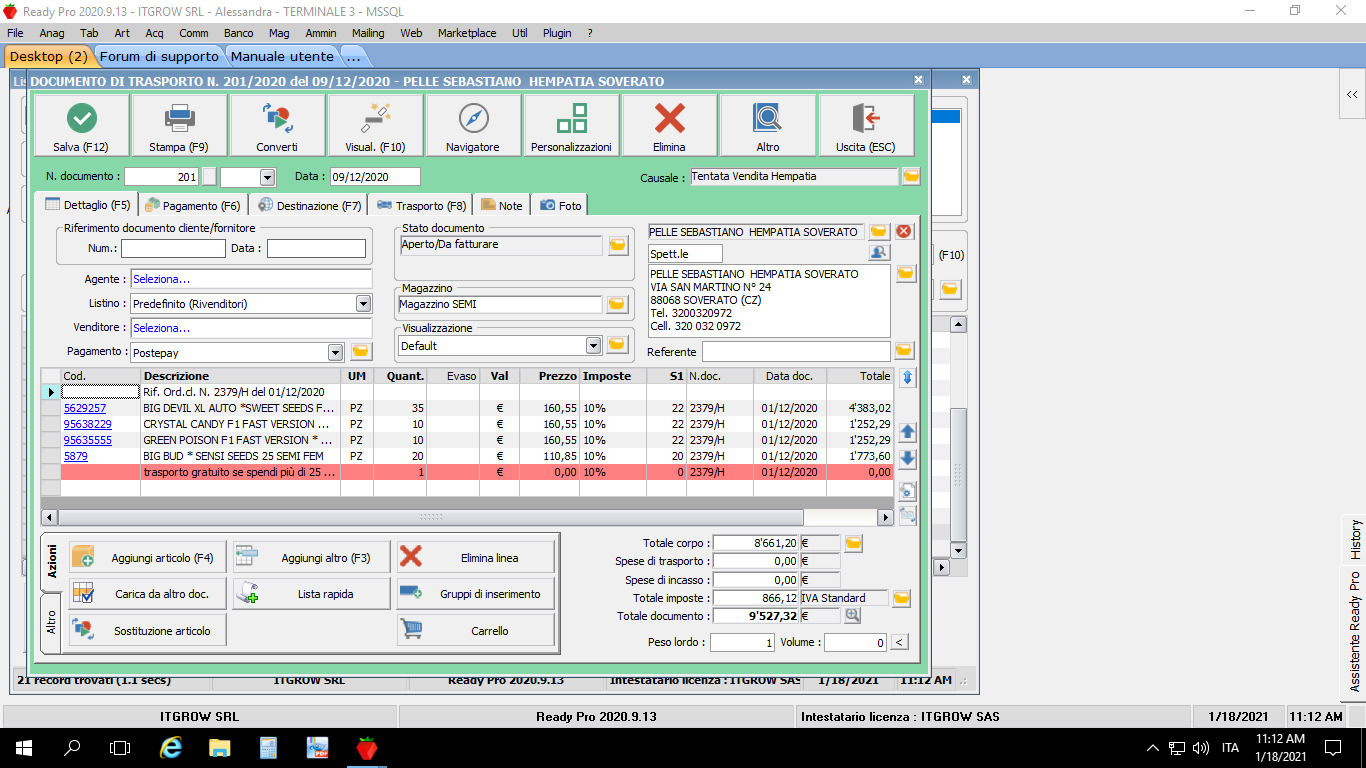This screenshot has height=768, width=1366.
Task: Open Internet Explorer in the taskbar
Action: pyautogui.click(x=171, y=747)
